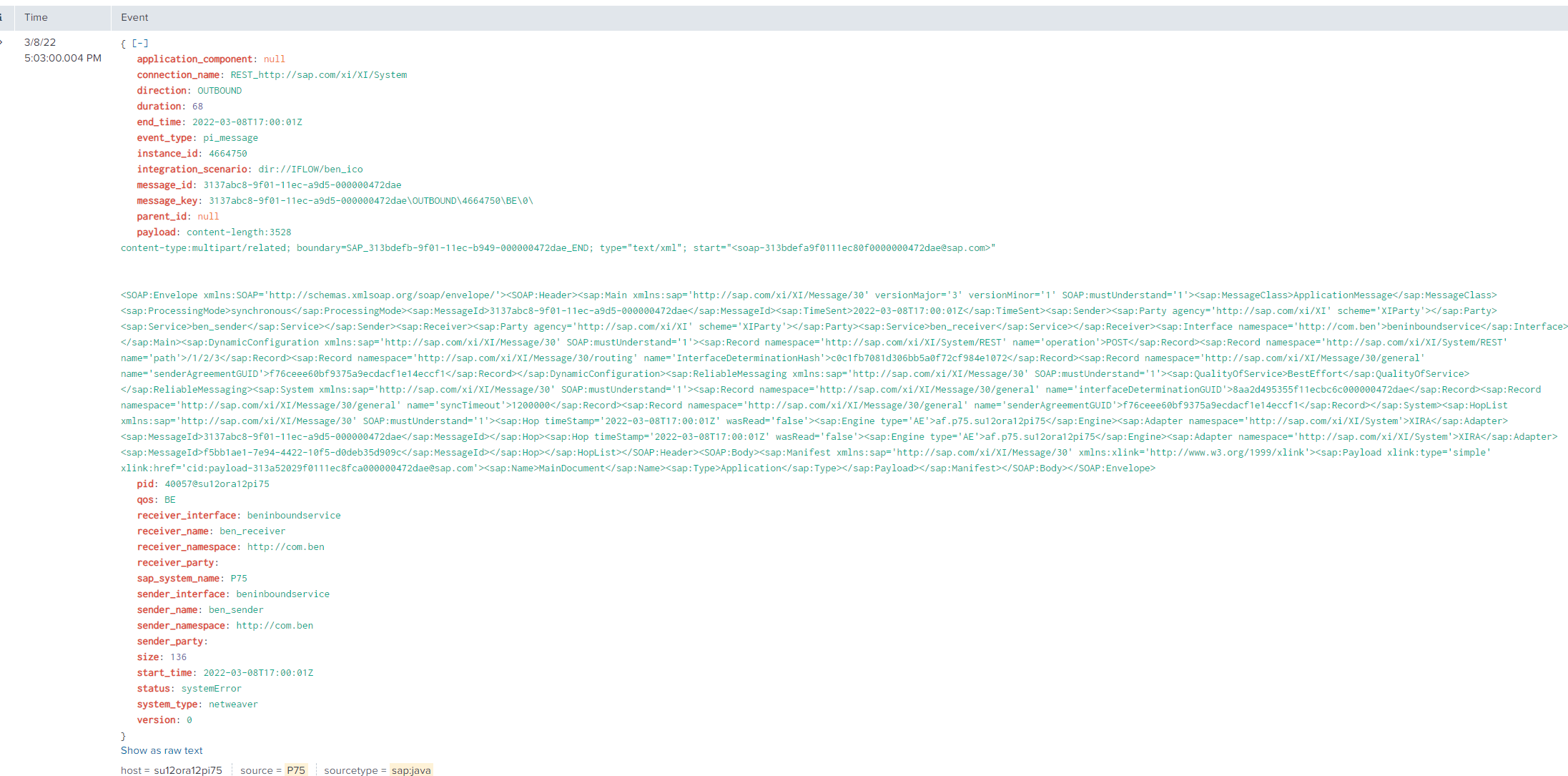Expand event details with row chevron
This screenshot has height=776, width=1568.
(2, 42)
